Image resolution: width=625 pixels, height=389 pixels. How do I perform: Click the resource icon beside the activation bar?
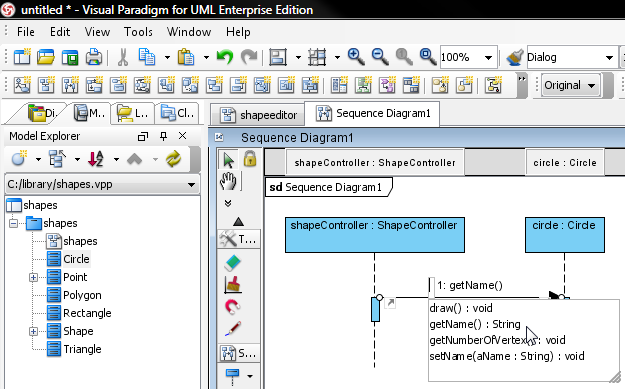pos(391,303)
